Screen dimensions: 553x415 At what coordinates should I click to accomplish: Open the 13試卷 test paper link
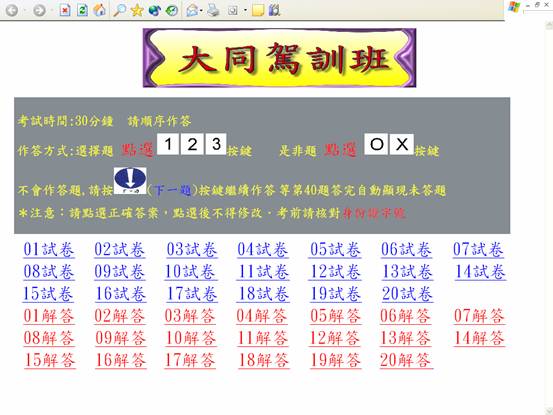coord(407,271)
